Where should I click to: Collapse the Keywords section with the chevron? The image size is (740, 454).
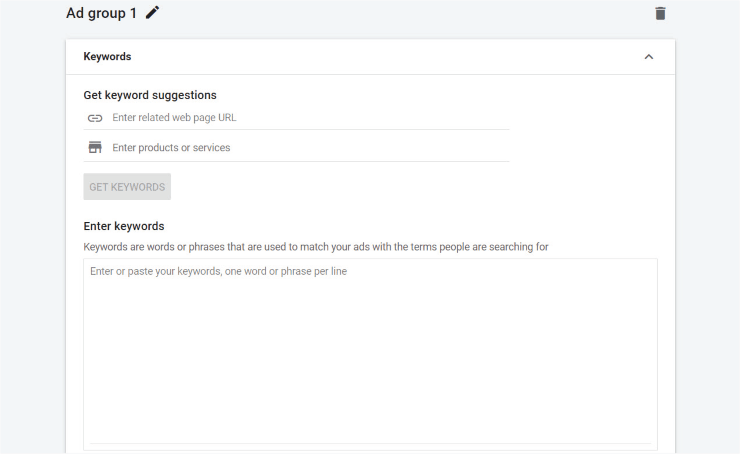(x=649, y=57)
